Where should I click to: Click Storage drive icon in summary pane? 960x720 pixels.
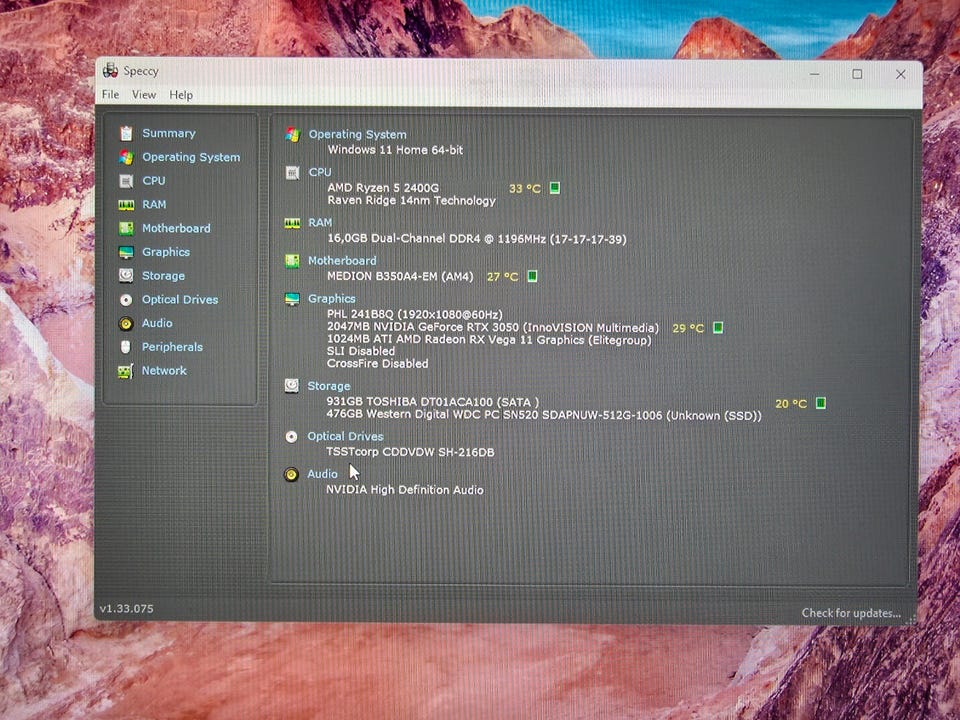291,386
